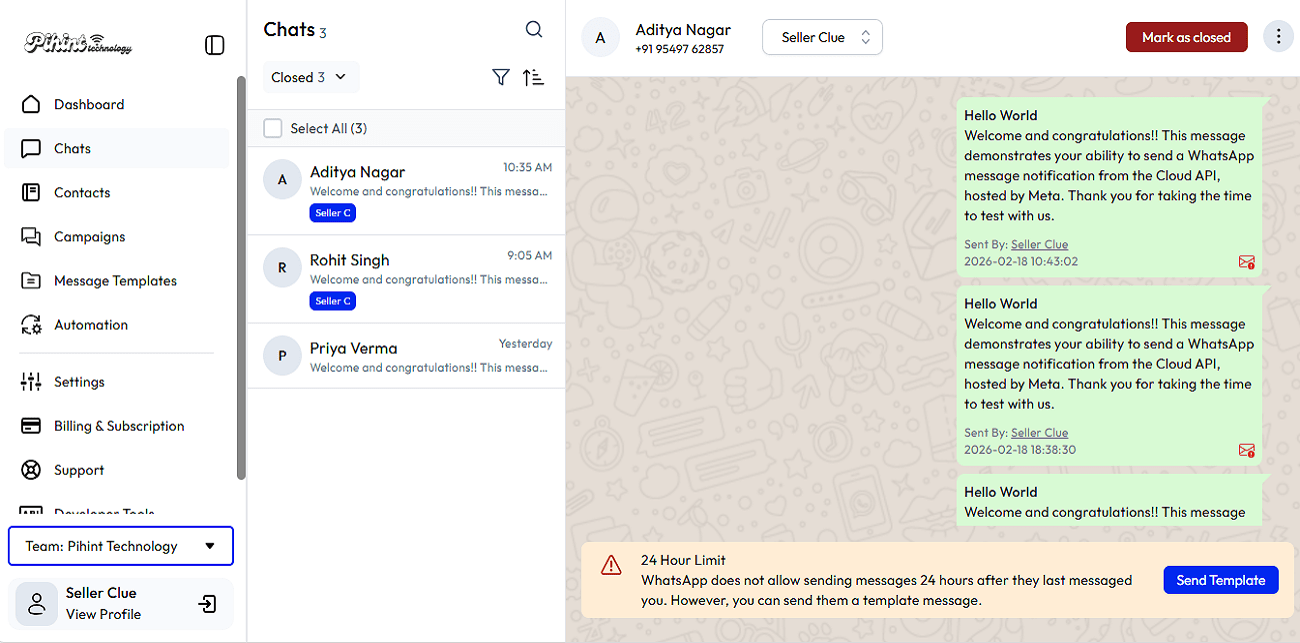Viewport: 1300px width, 643px height.
Task: Expand the Team: Pihint Technology selector
Action: [120, 546]
